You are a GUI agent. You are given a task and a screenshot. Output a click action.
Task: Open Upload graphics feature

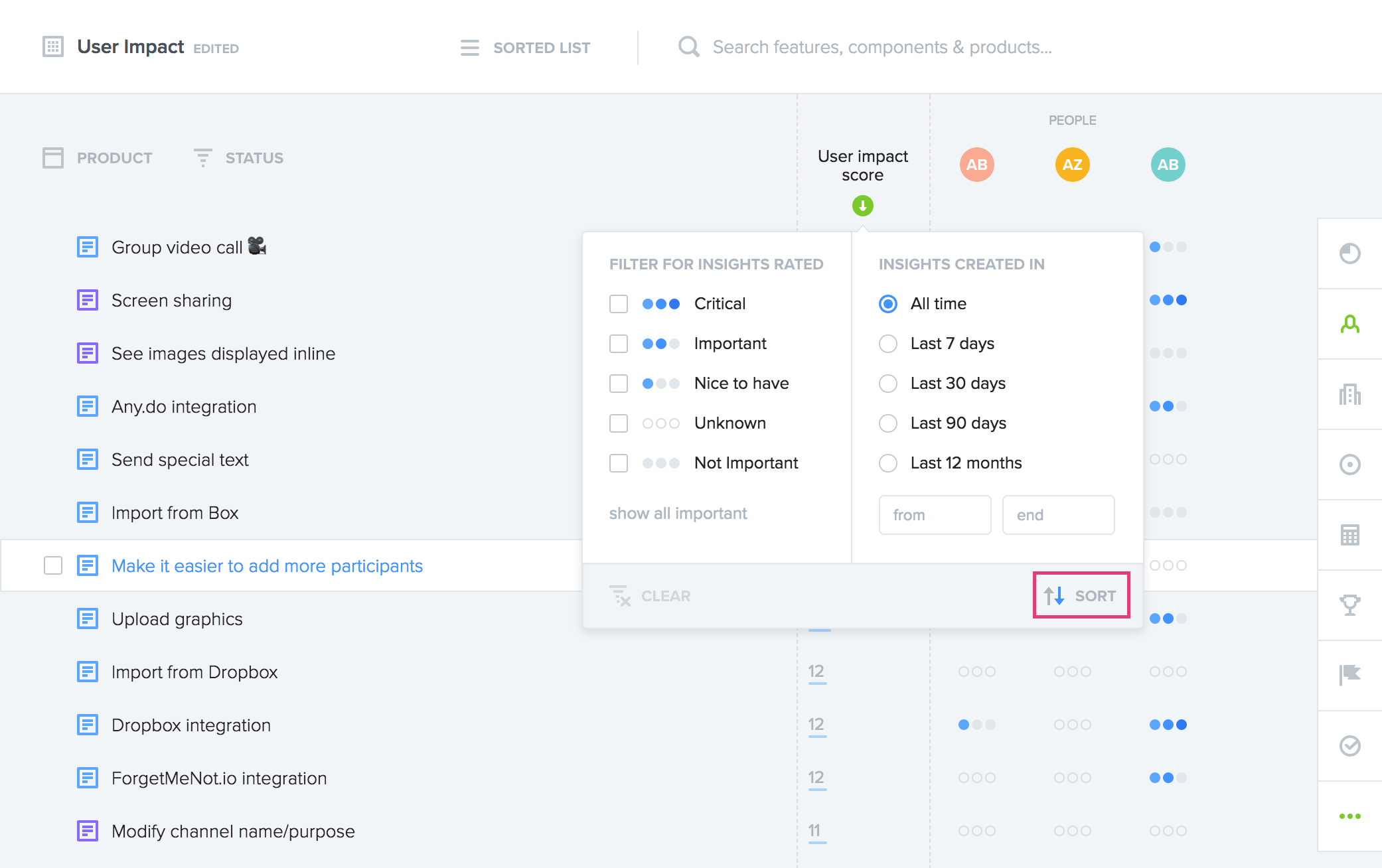tap(177, 619)
